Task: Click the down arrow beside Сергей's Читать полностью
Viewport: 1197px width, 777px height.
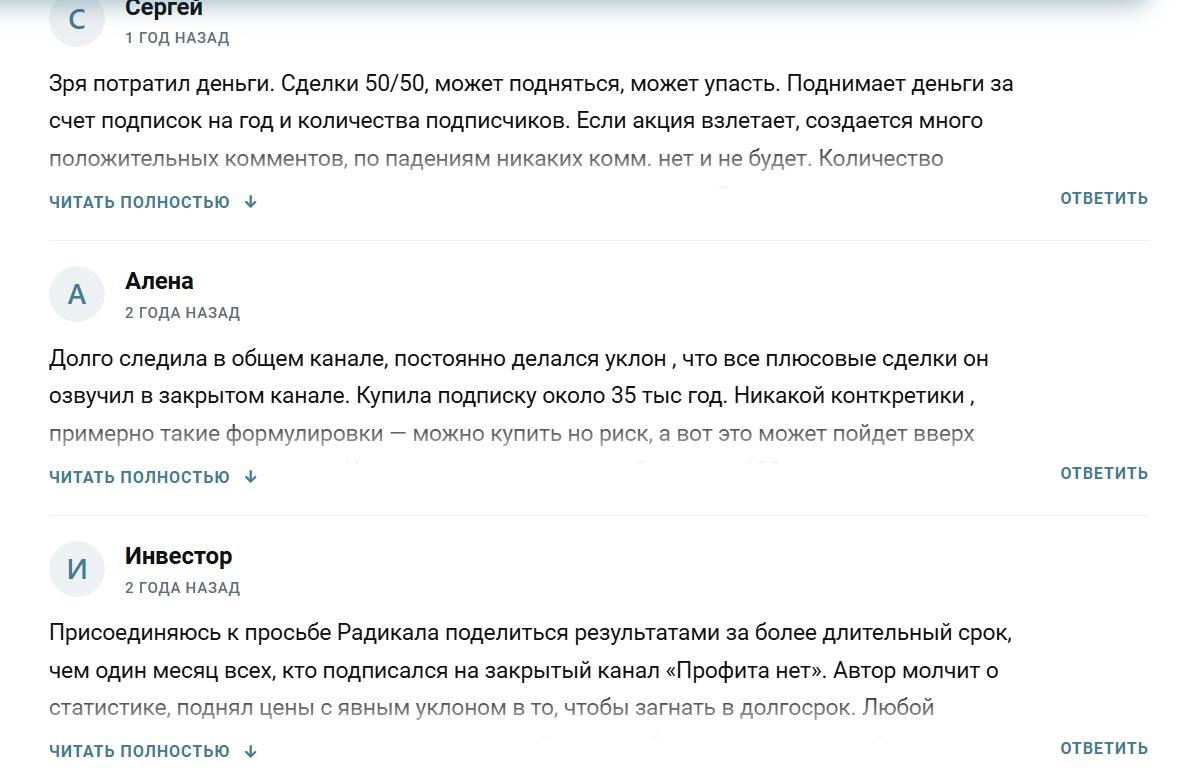Action: (249, 200)
